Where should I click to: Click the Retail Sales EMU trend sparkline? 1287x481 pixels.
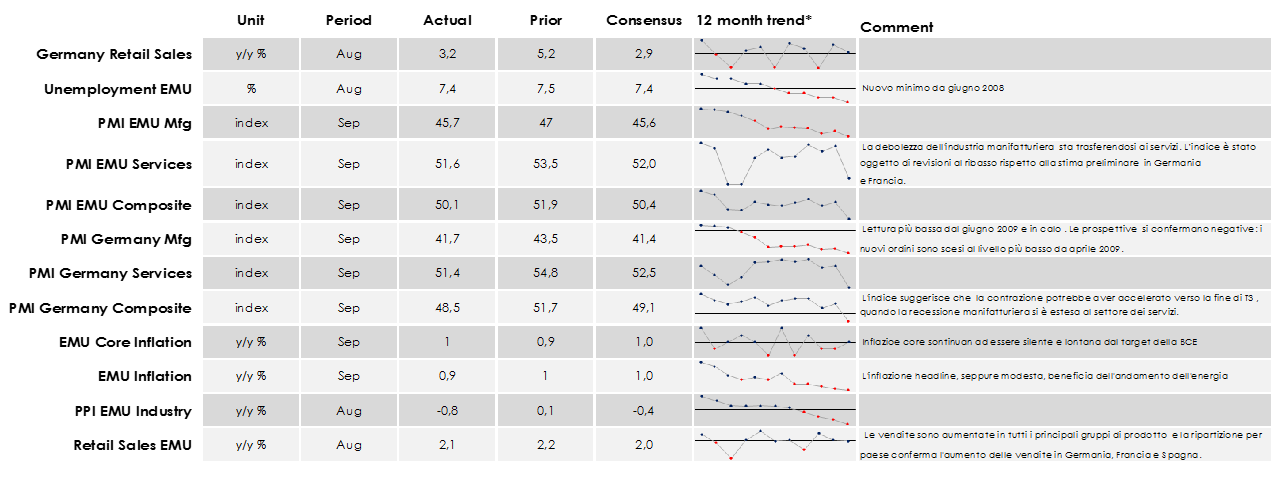[775, 444]
